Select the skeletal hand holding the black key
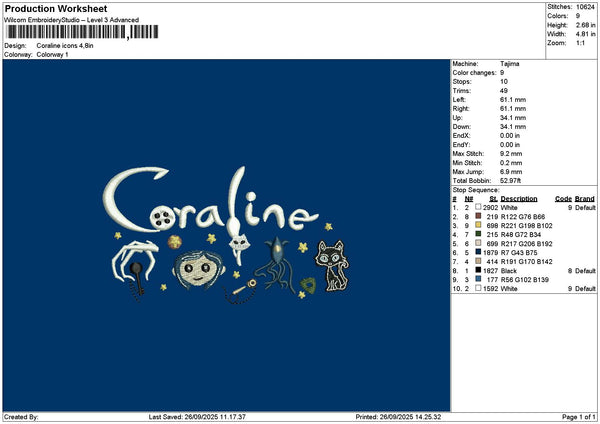The height and width of the screenshot is (424, 600). 135,268
